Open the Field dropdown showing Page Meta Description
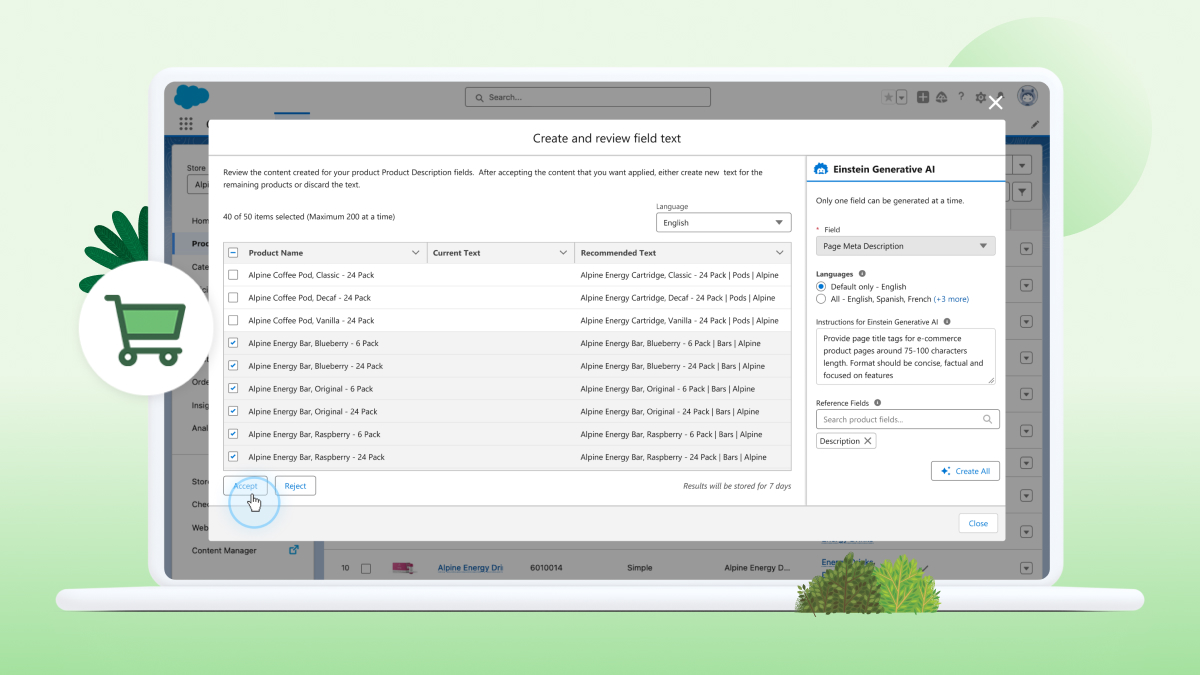Image resolution: width=1200 pixels, height=675 pixels. click(905, 245)
